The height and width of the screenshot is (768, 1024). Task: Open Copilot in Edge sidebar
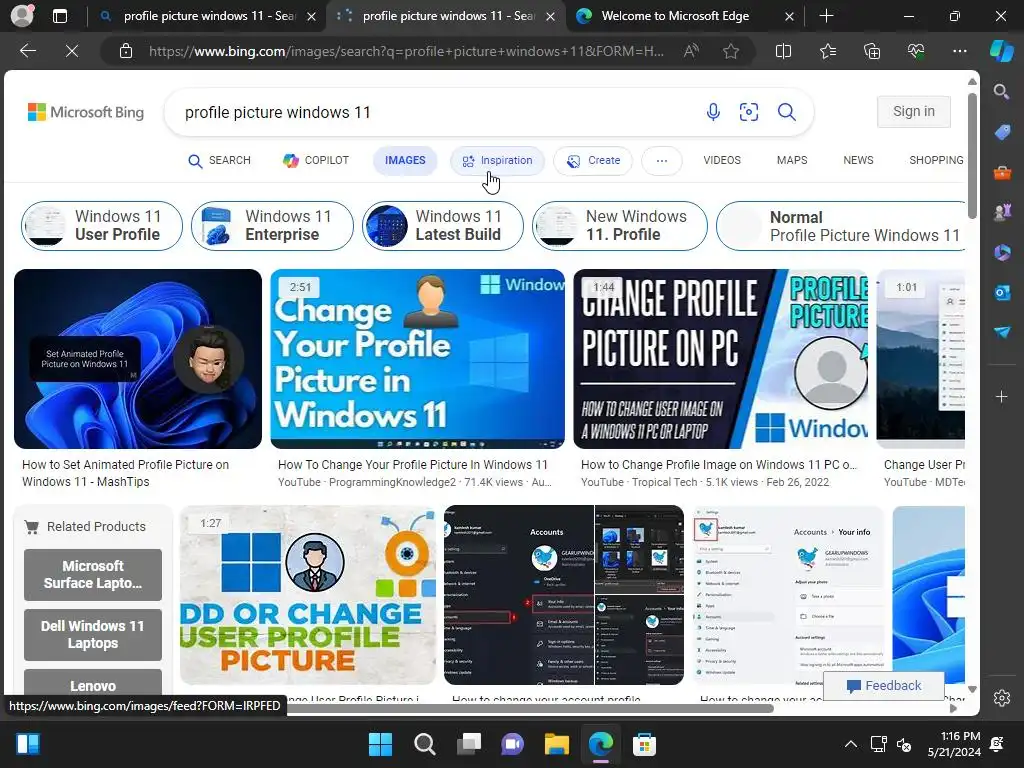[1001, 51]
